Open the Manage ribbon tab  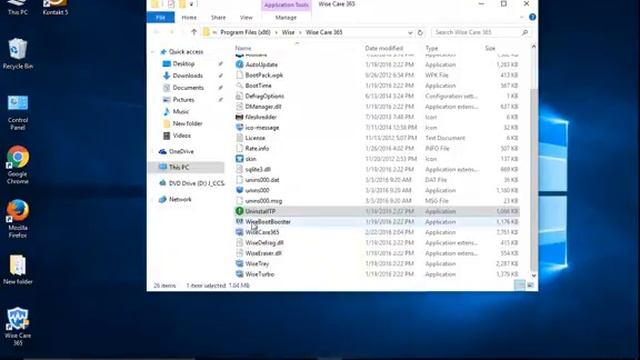(x=286, y=18)
